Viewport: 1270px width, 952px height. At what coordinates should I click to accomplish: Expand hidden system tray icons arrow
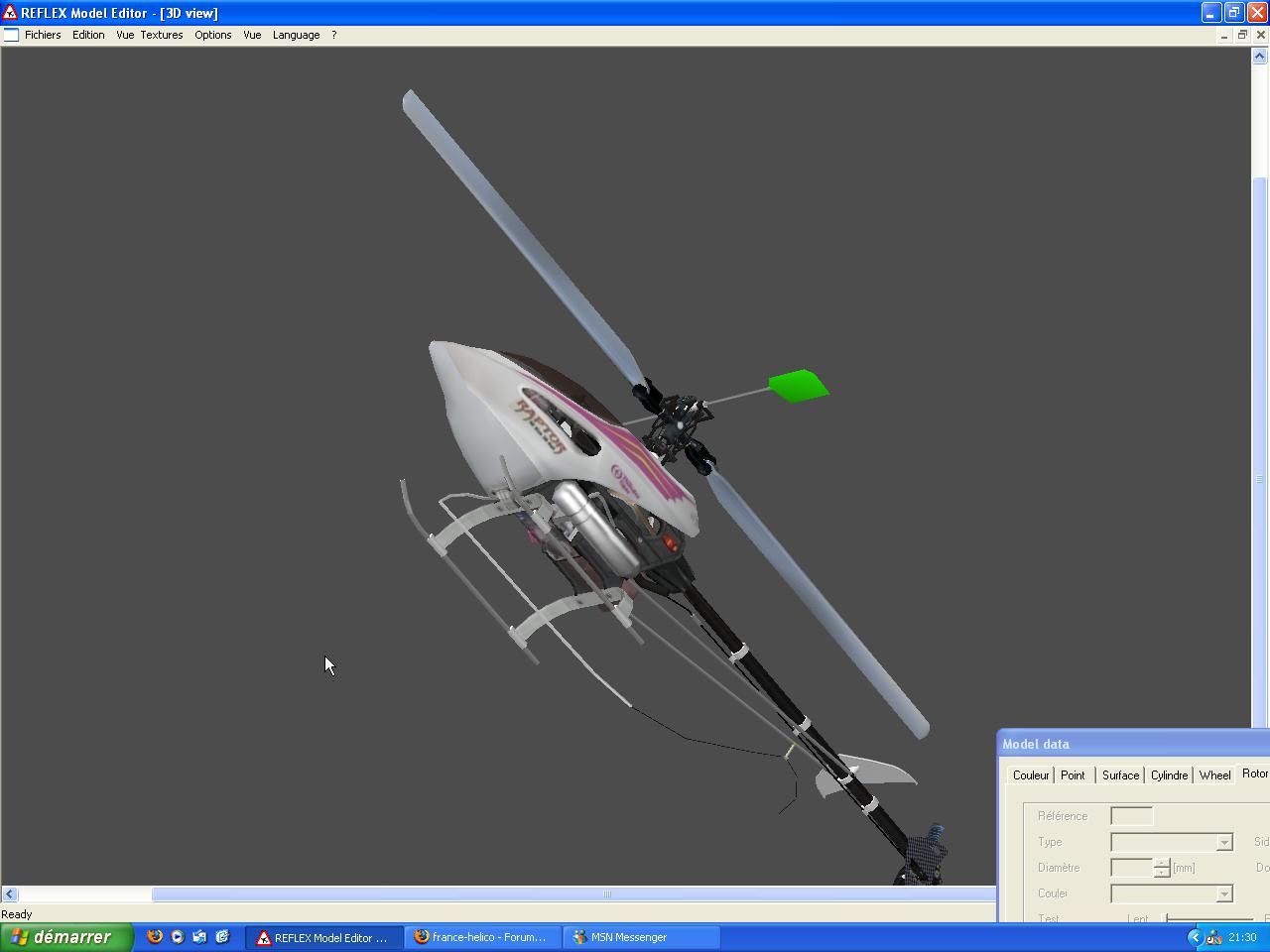pos(1195,937)
